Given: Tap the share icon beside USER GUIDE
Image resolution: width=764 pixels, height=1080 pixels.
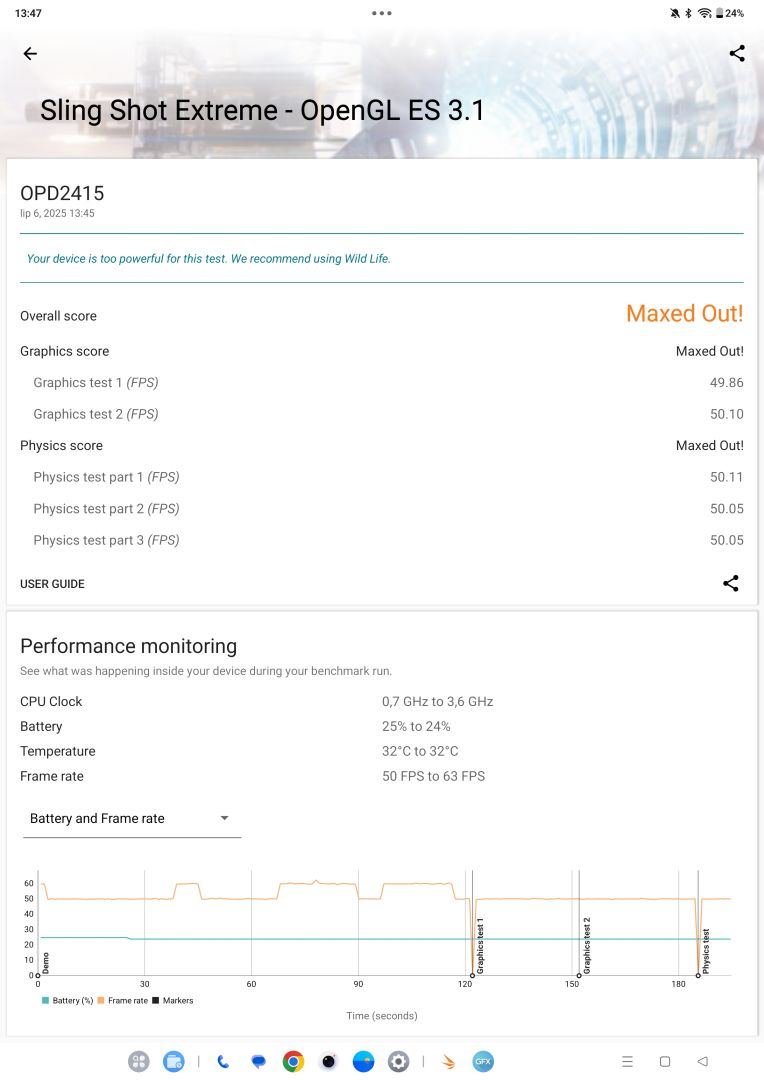Looking at the screenshot, I should (x=731, y=583).
